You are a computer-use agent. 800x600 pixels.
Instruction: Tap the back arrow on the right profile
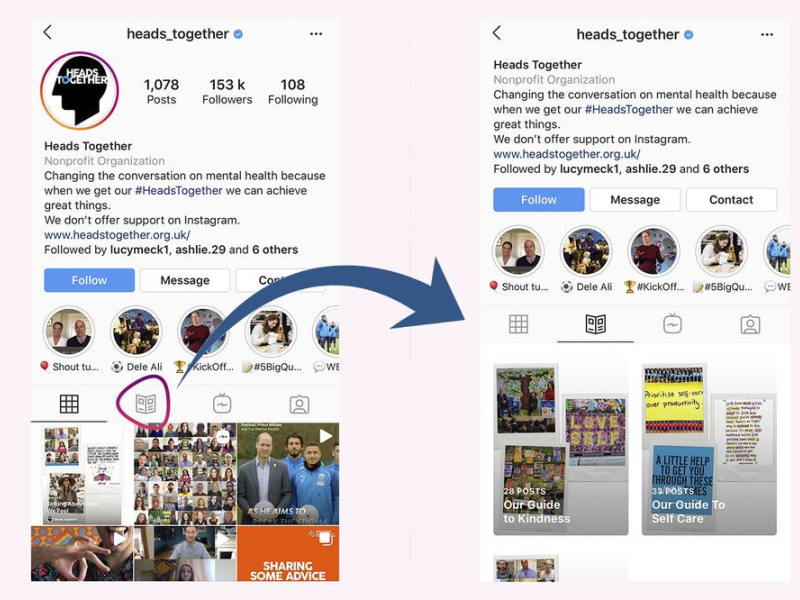497,33
